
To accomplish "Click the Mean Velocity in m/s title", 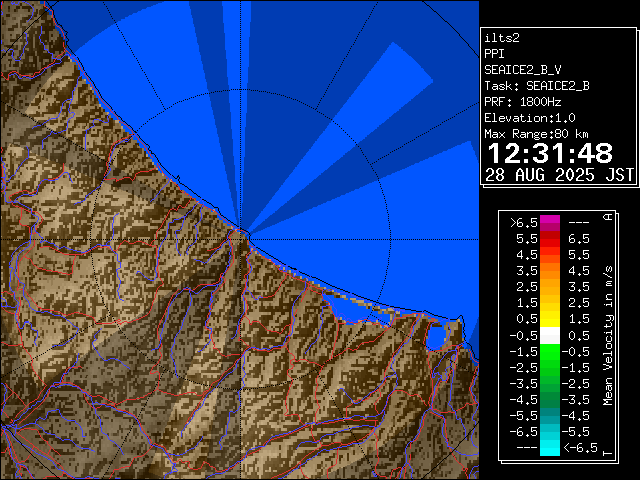I will point(607,335).
